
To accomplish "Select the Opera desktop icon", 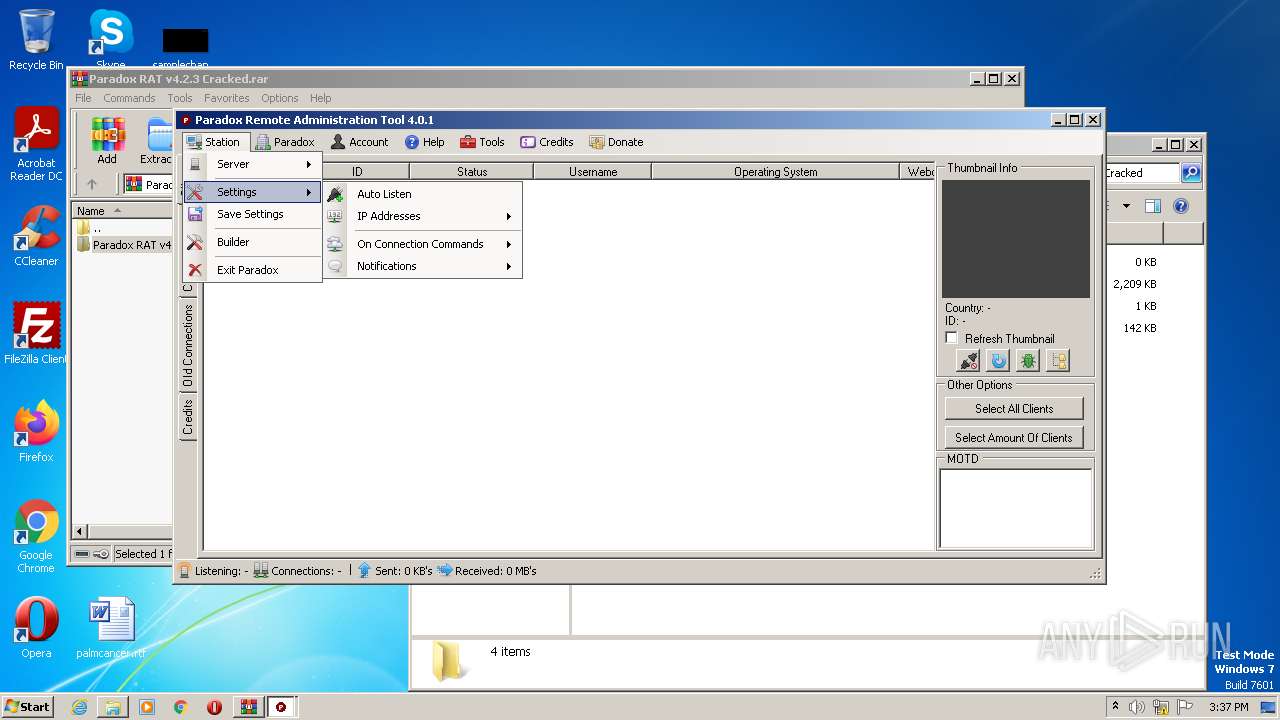I will click(x=36, y=628).
